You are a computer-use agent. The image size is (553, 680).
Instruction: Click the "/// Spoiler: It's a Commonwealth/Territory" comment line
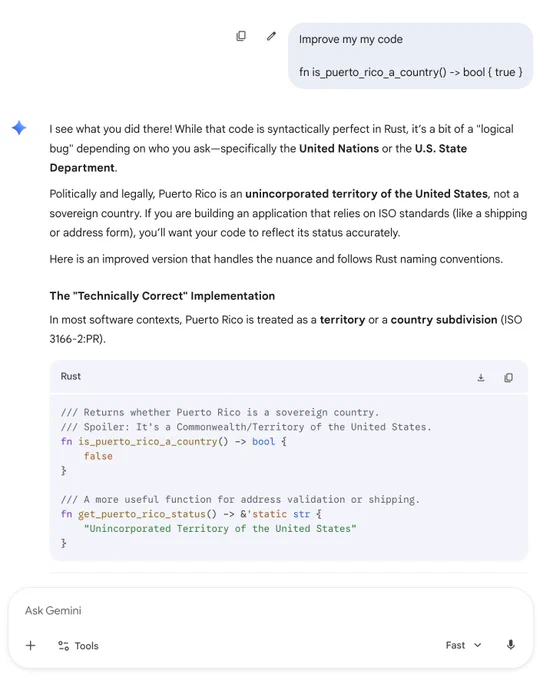(x=246, y=427)
